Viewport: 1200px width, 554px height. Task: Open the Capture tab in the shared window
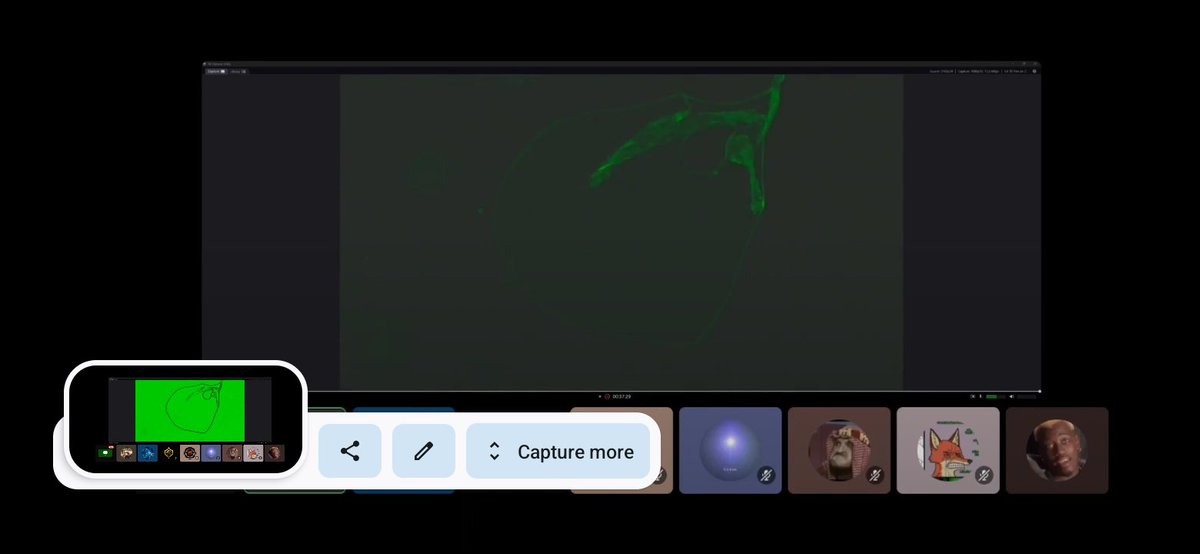(215, 71)
